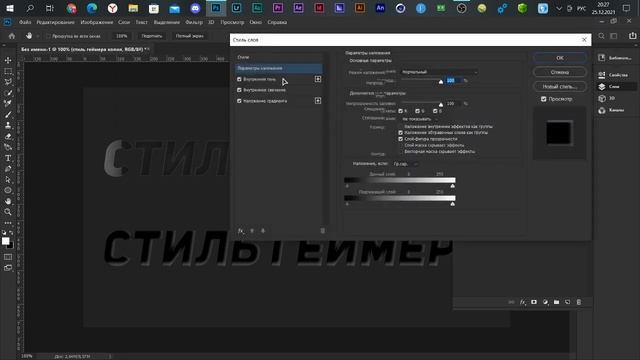Uncheck the Внутреннее свечение effect
The image size is (640, 360).
pos(239,90)
